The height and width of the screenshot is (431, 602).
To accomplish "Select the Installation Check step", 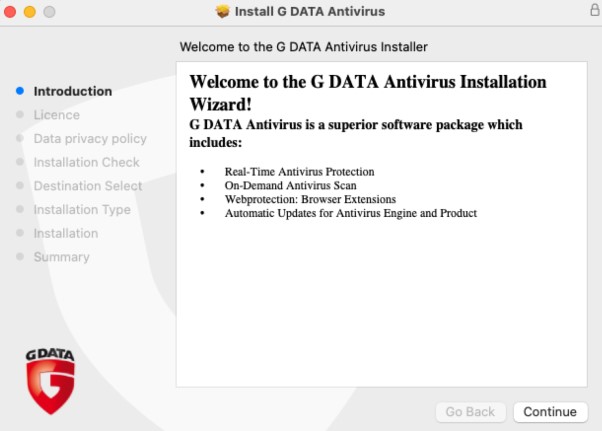I will tap(86, 162).
